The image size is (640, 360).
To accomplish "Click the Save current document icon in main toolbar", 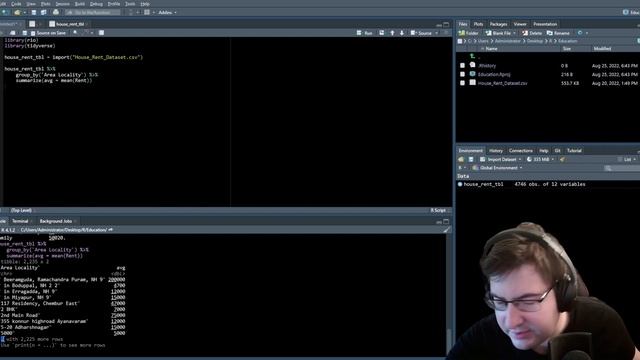I will tap(34, 13).
